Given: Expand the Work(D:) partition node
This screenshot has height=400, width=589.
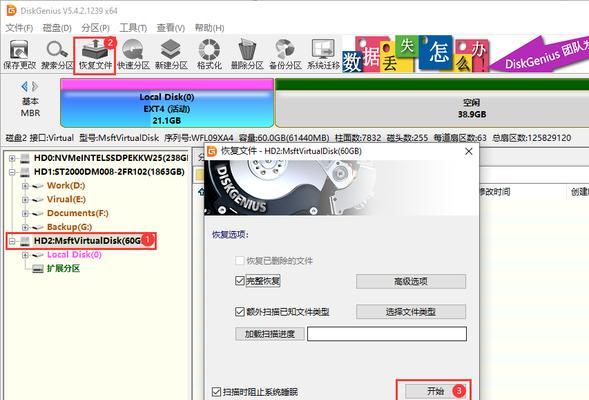Looking at the screenshot, I should (x=25, y=186).
